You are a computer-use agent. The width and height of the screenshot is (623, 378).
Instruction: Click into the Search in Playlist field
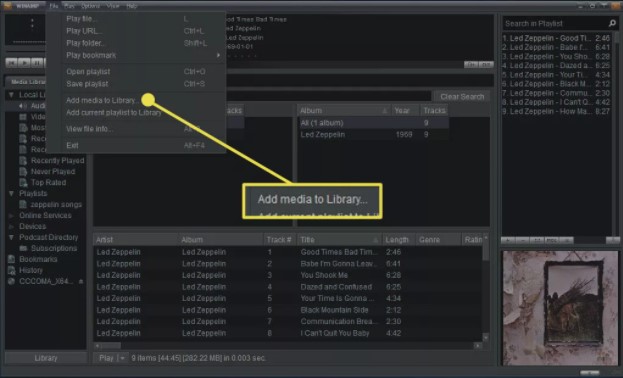click(555, 23)
